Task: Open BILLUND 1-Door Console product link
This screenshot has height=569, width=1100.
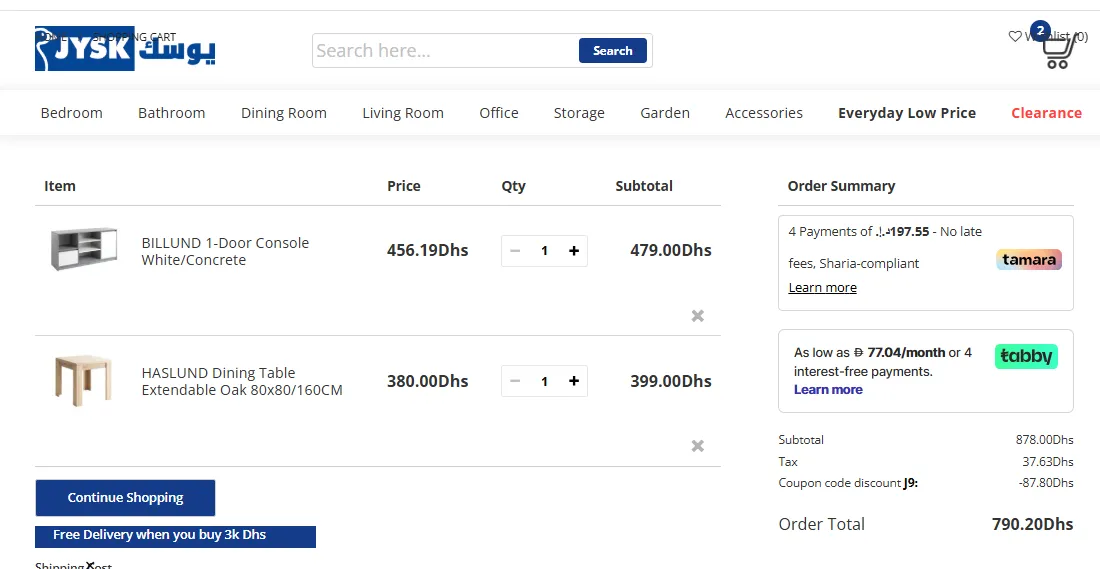Action: 225,251
